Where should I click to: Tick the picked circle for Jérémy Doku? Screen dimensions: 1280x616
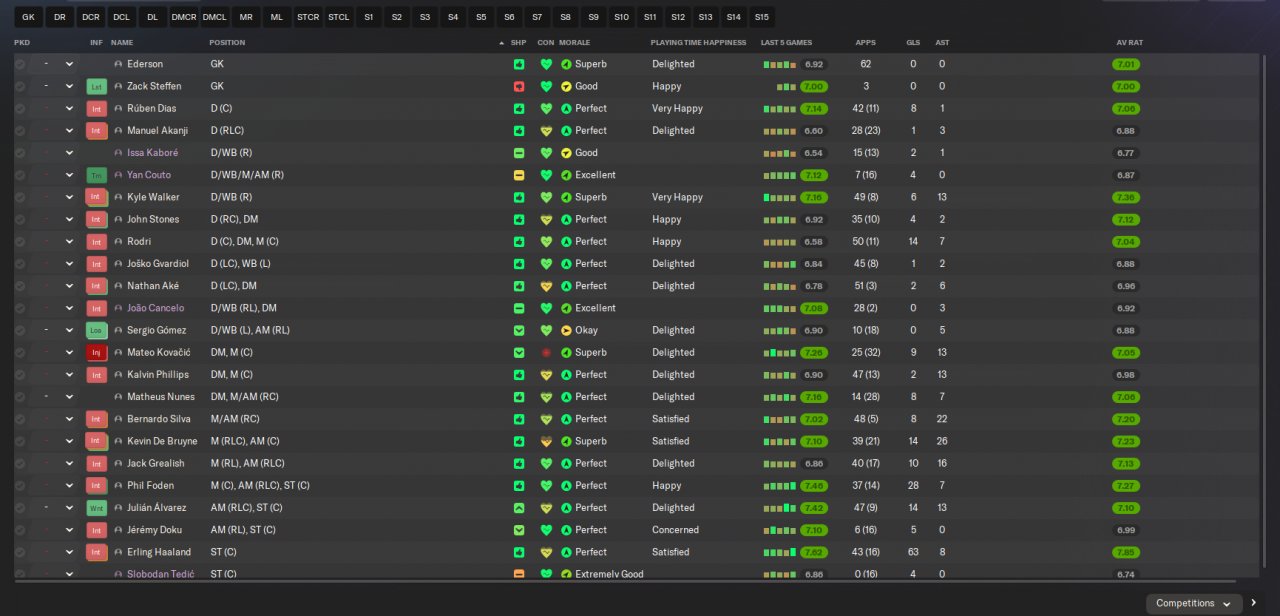[x=20, y=530]
